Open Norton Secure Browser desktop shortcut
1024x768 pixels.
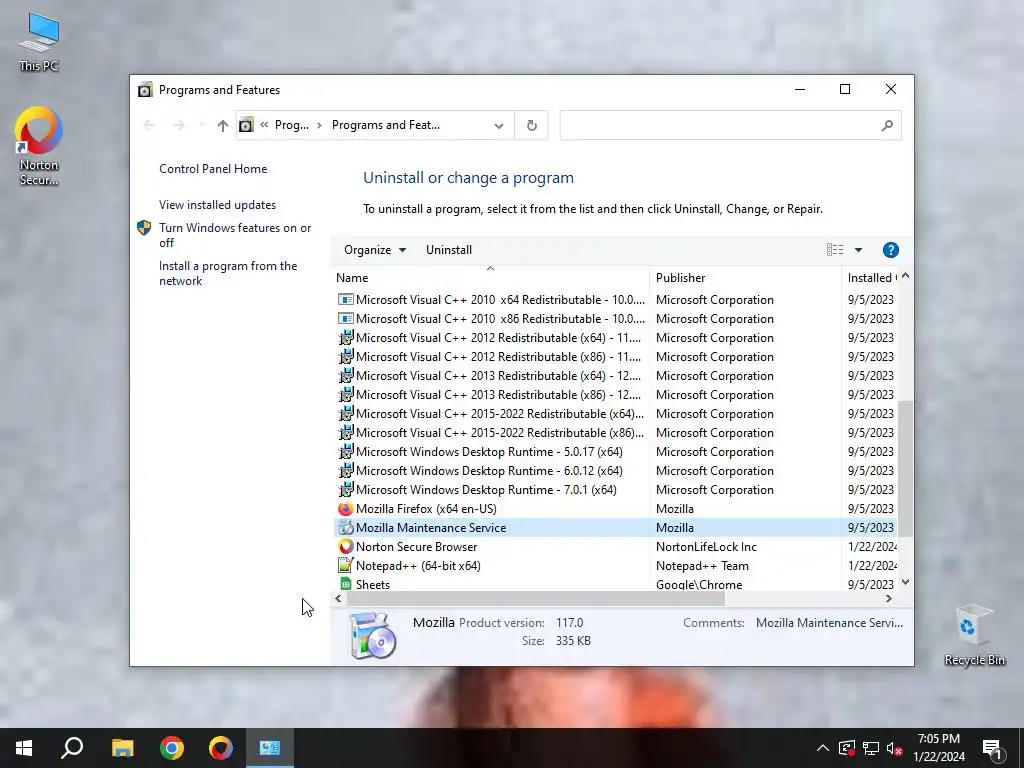click(39, 146)
